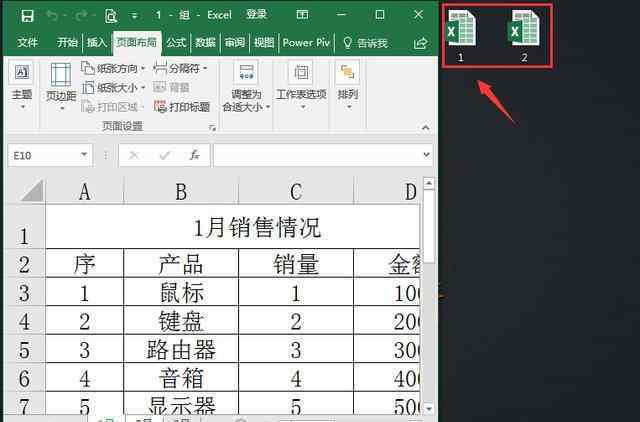Open the Name Box dropdown arrow
The height and width of the screenshot is (422, 640).
coord(85,155)
